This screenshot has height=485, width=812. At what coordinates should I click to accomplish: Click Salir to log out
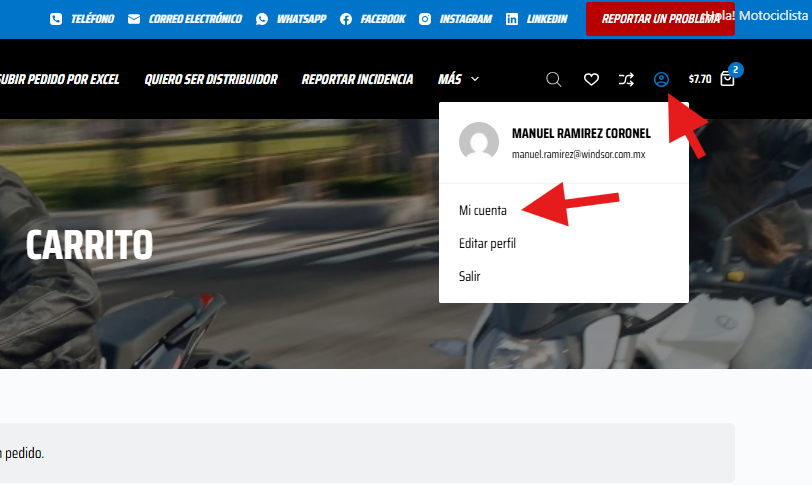[470, 276]
